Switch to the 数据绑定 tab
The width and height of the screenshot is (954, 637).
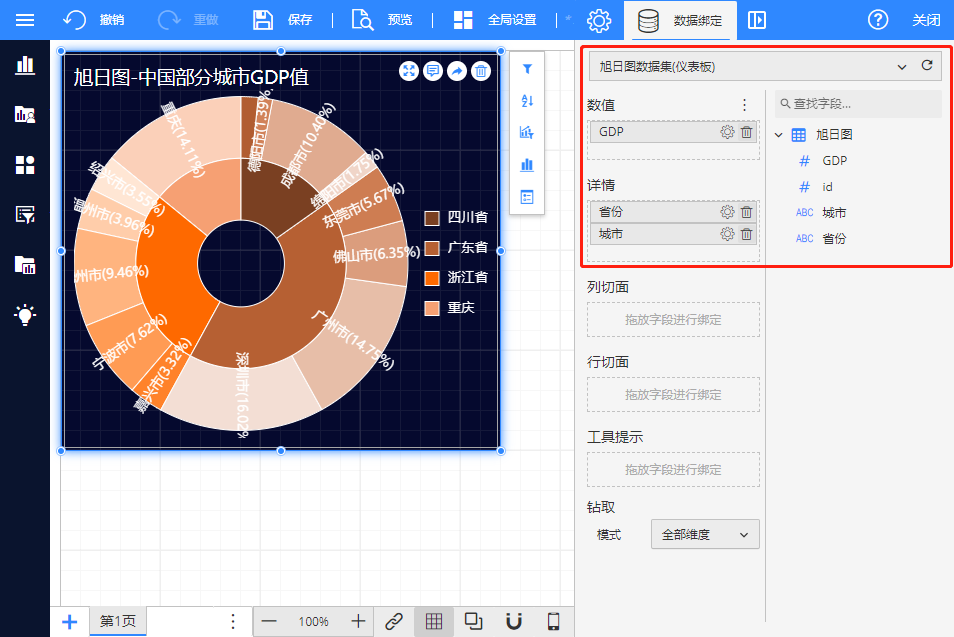[680, 20]
